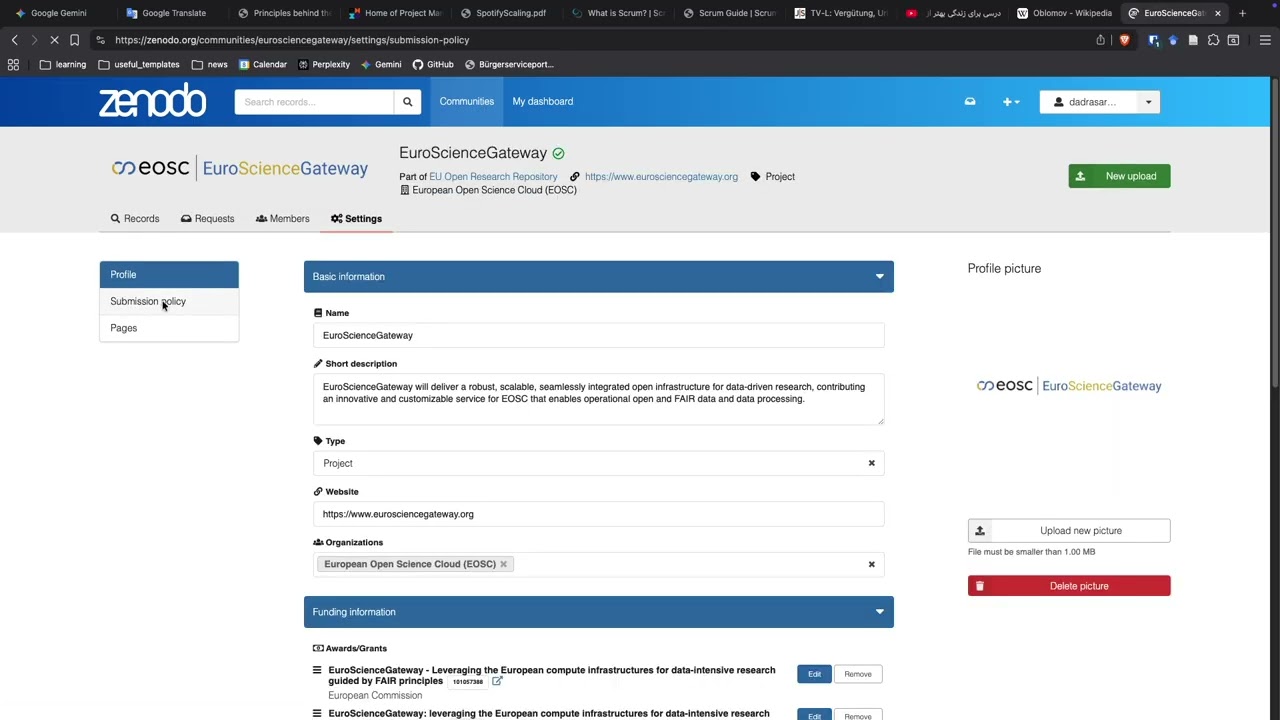
Task: Open the Perplexity bookmark
Action: (x=323, y=64)
